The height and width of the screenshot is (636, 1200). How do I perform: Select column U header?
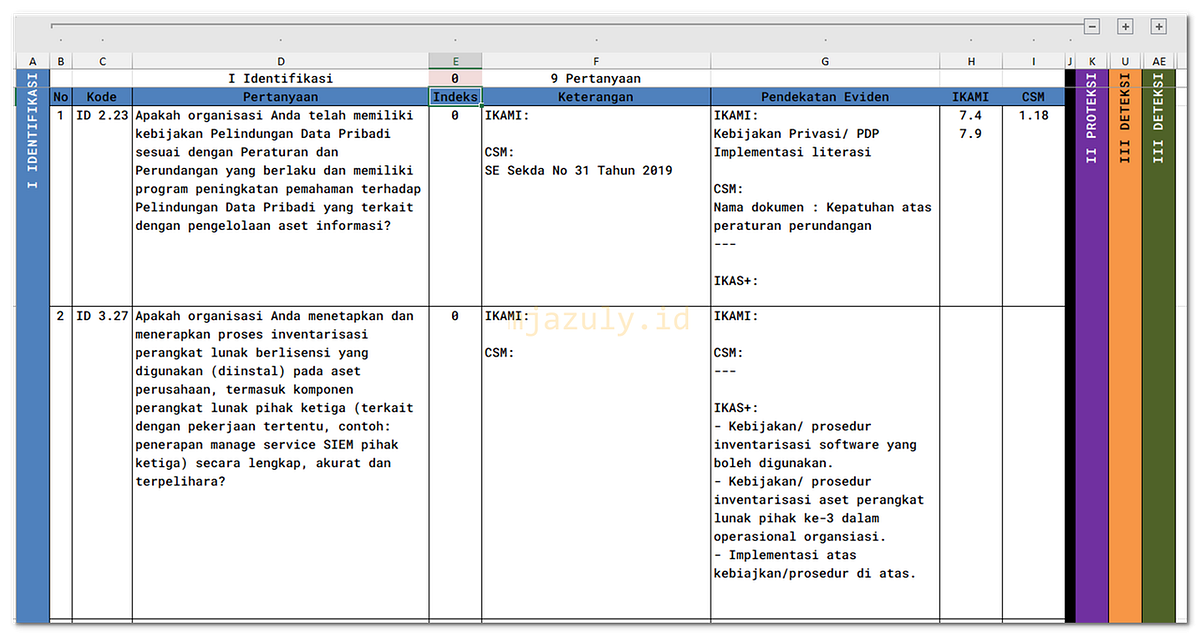tap(1125, 62)
